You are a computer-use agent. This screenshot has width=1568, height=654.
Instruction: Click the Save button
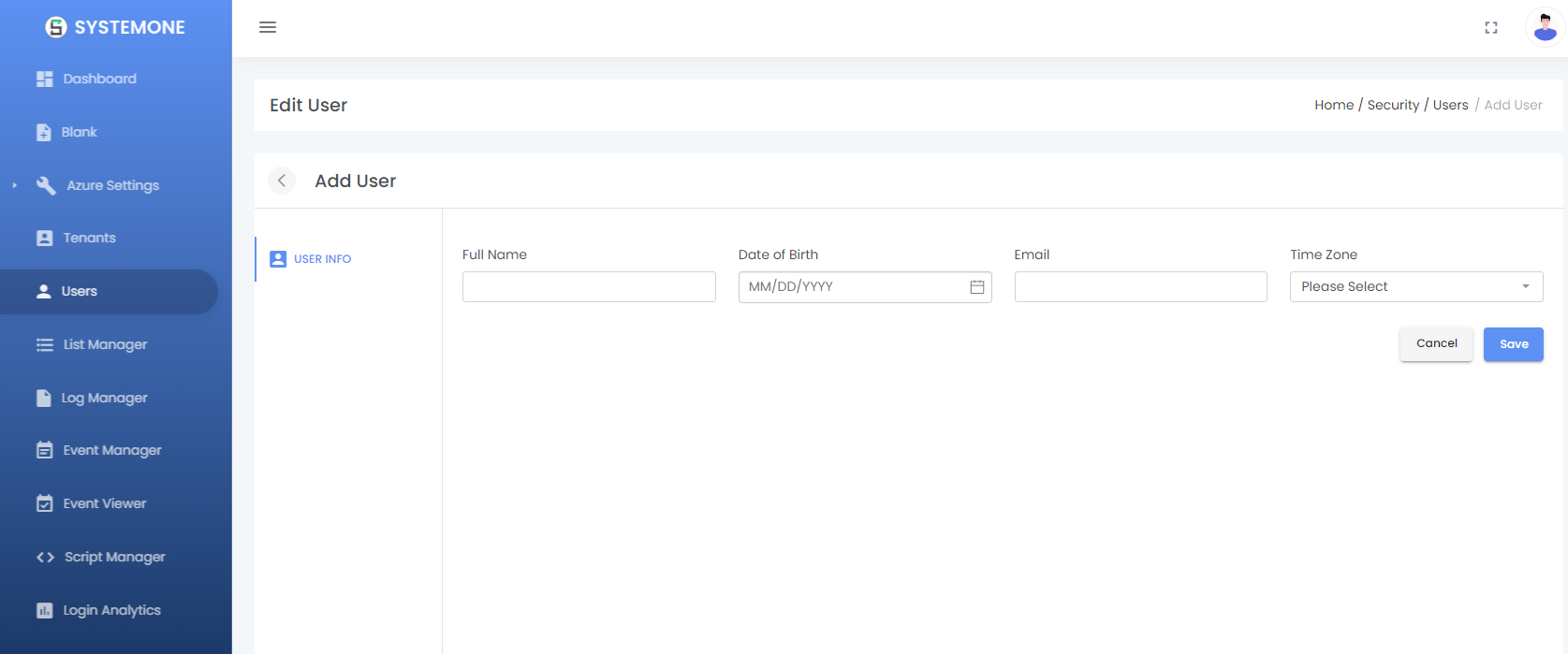[x=1513, y=344]
